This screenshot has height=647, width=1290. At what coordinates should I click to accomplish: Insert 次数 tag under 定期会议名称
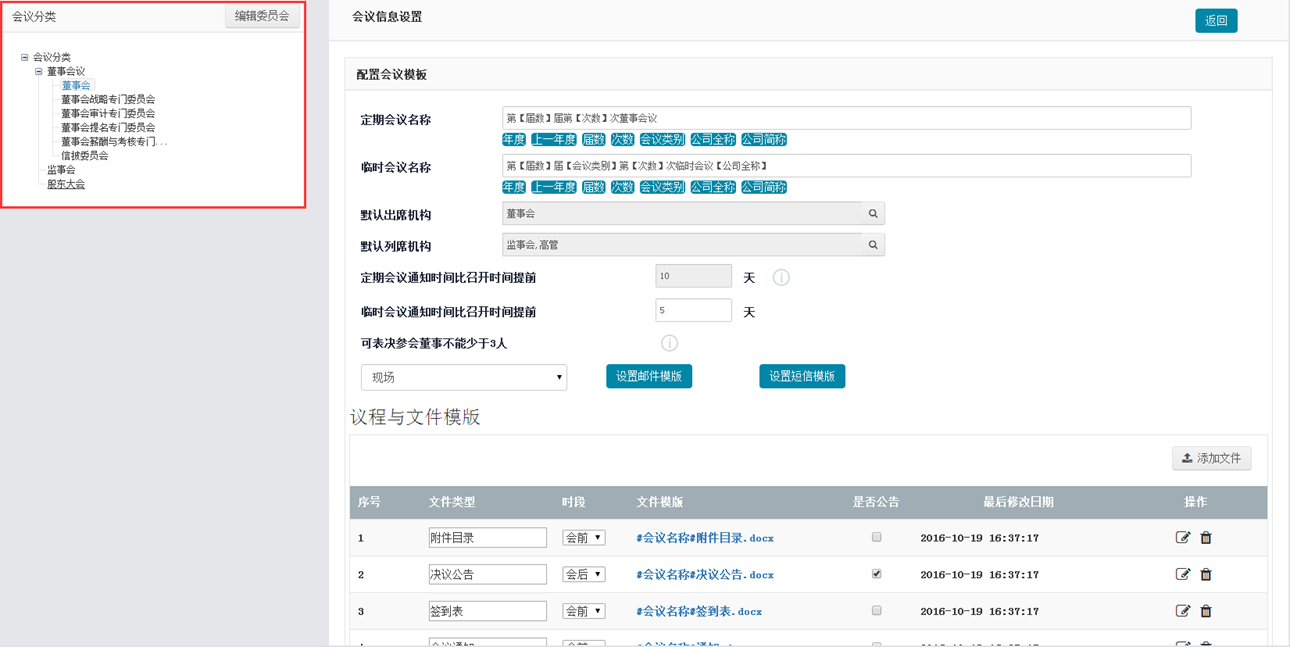click(x=623, y=139)
